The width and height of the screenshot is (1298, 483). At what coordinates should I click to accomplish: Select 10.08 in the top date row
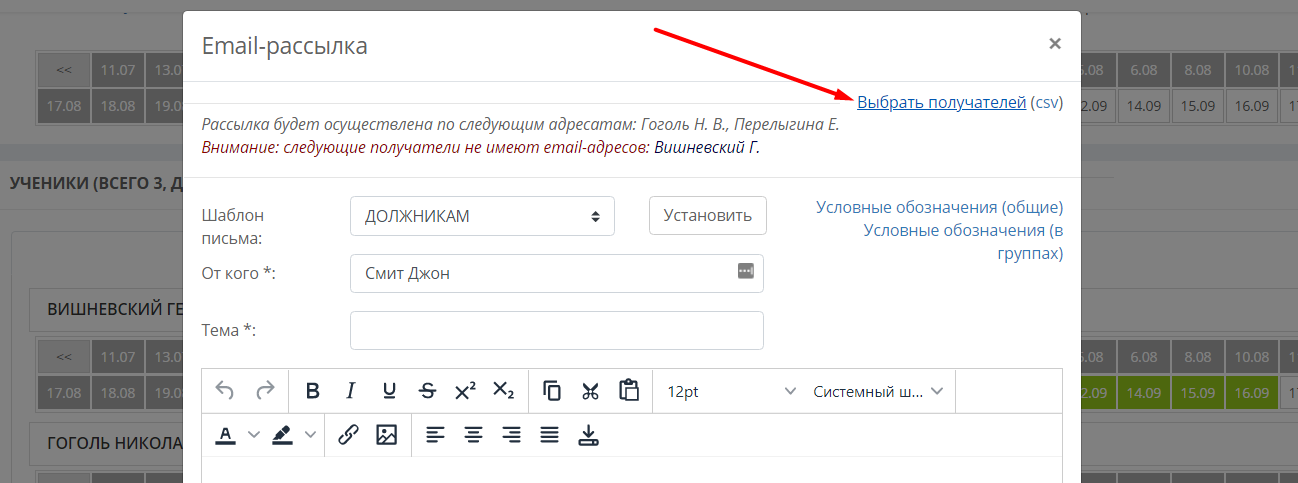point(1251,71)
